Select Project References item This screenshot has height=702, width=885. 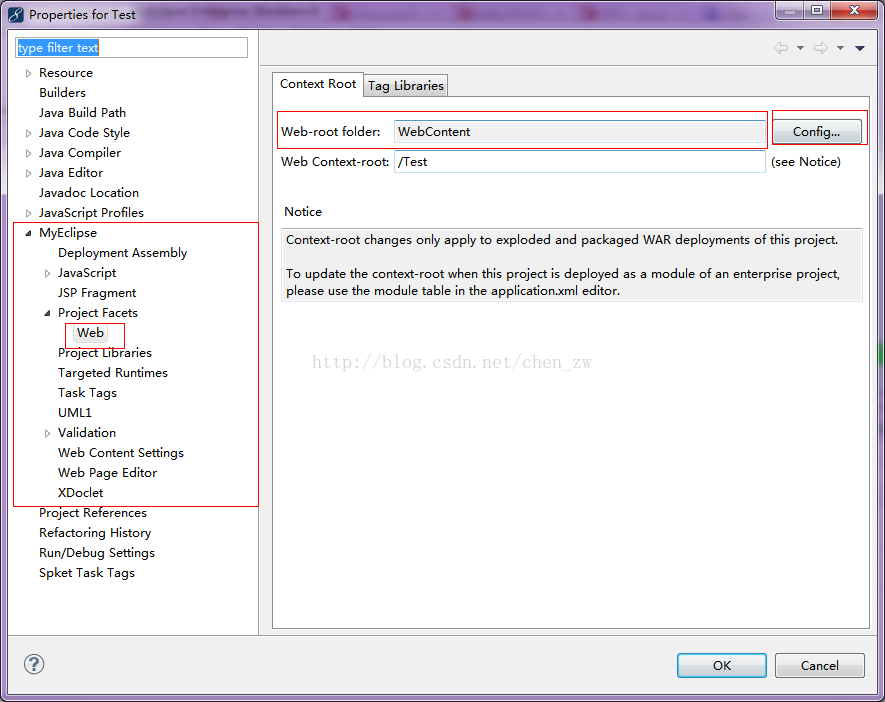coord(93,513)
